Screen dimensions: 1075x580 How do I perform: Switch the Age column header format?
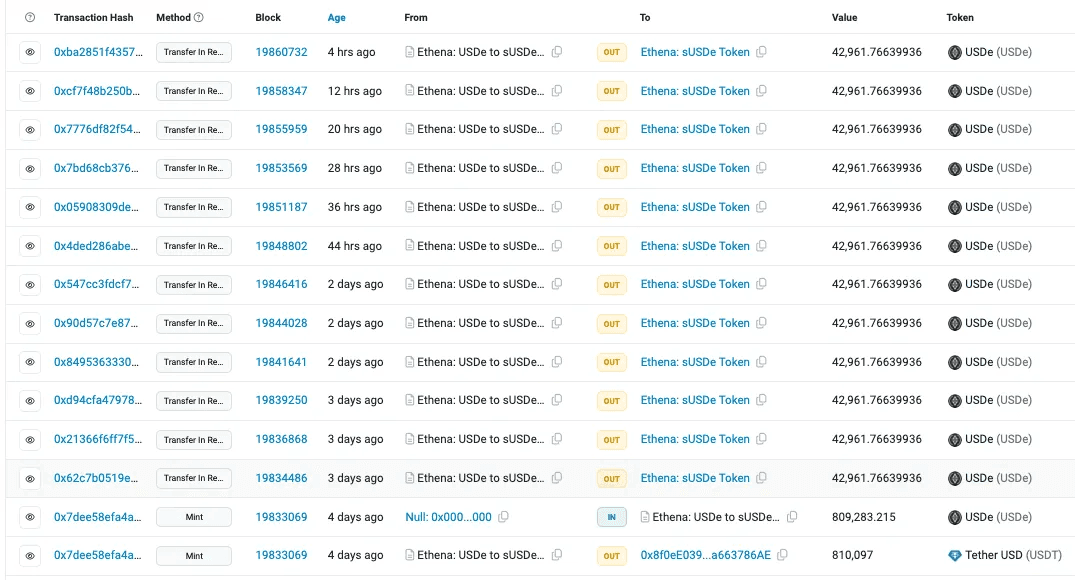point(337,18)
